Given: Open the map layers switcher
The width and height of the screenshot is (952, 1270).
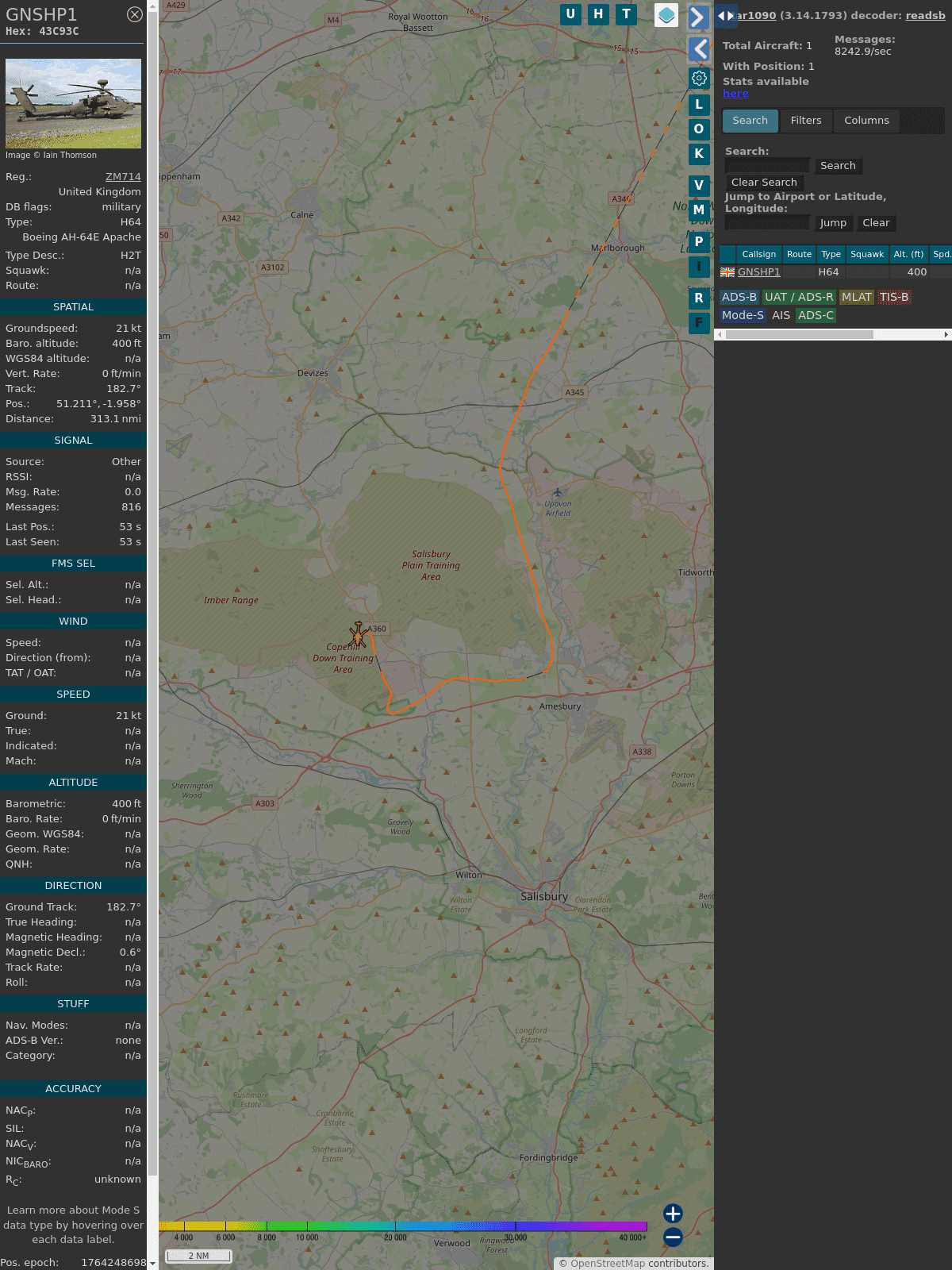Looking at the screenshot, I should tap(666, 14).
